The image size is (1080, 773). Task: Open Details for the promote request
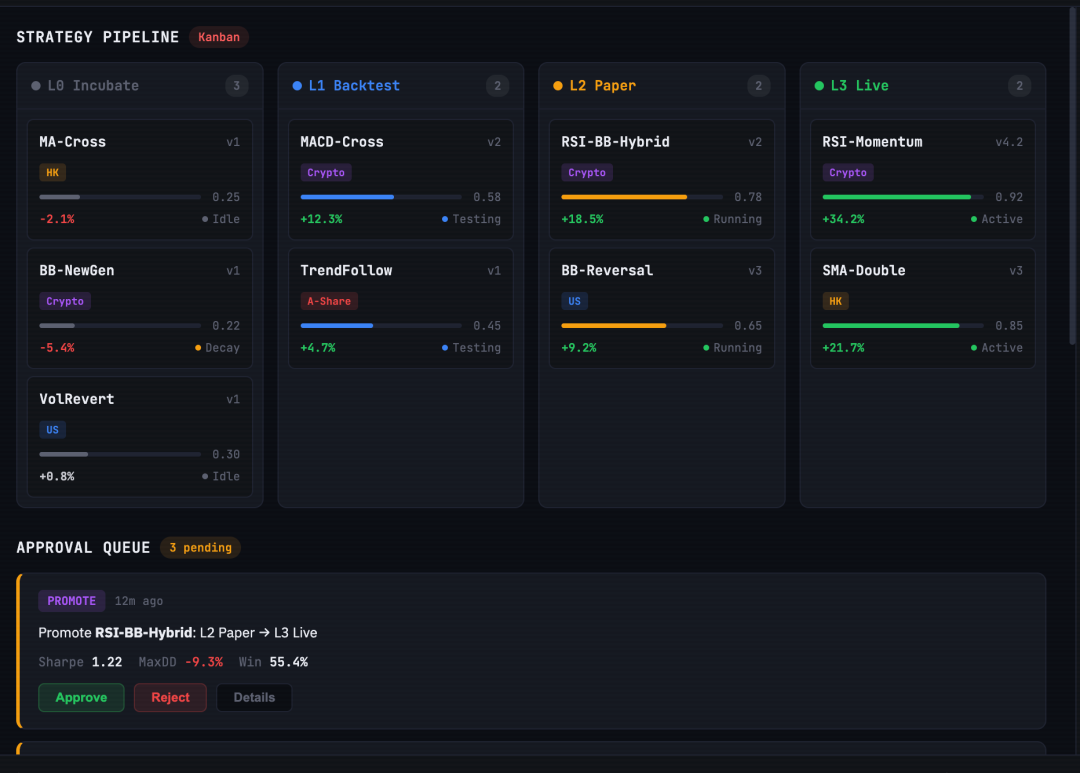[x=254, y=697]
